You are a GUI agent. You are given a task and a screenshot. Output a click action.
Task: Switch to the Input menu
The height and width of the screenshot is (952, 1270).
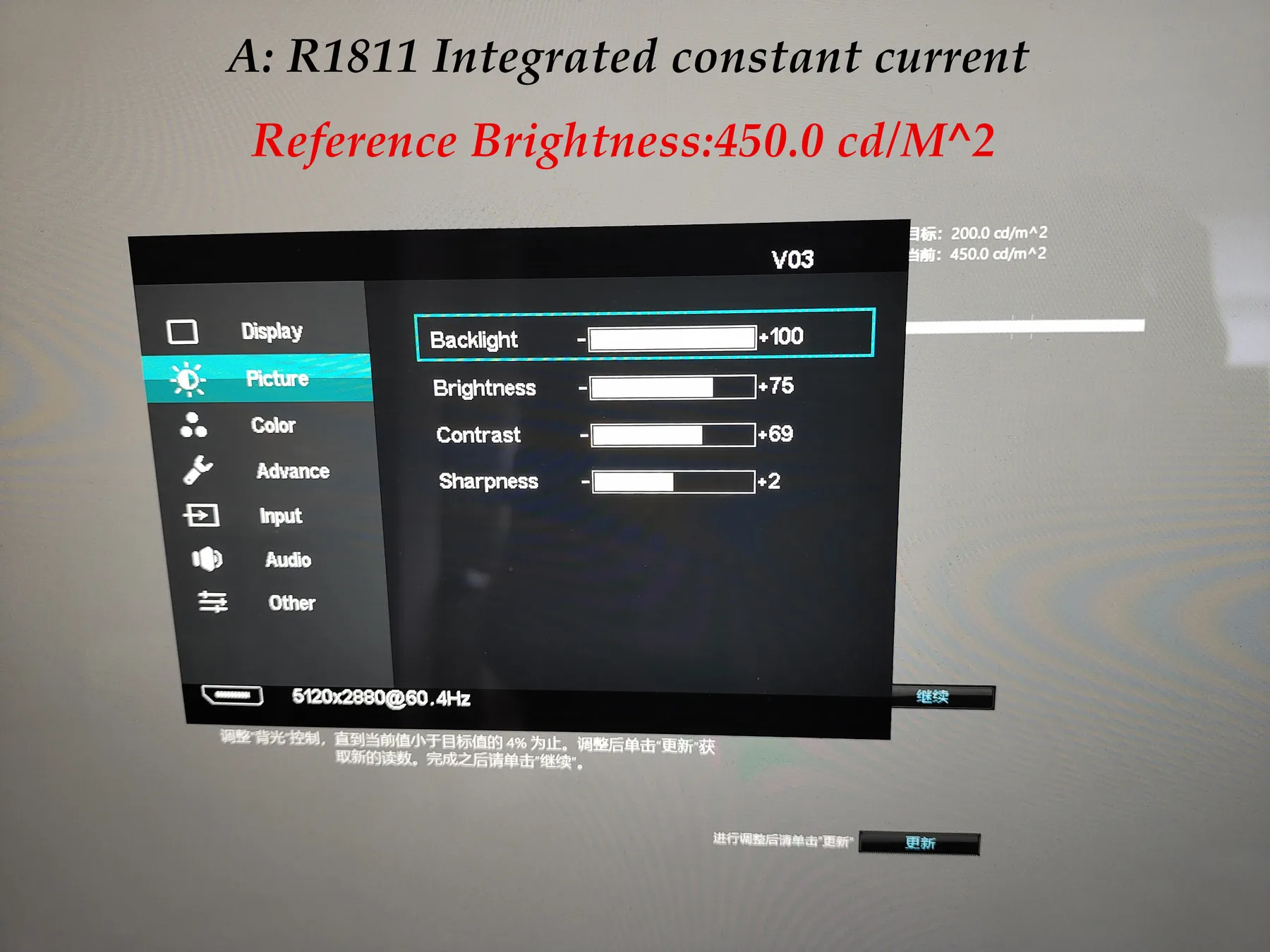[281, 516]
